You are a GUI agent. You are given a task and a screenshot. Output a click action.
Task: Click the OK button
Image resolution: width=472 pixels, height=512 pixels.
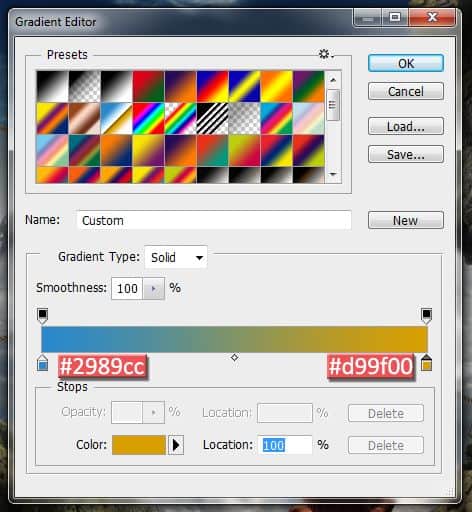[406, 63]
